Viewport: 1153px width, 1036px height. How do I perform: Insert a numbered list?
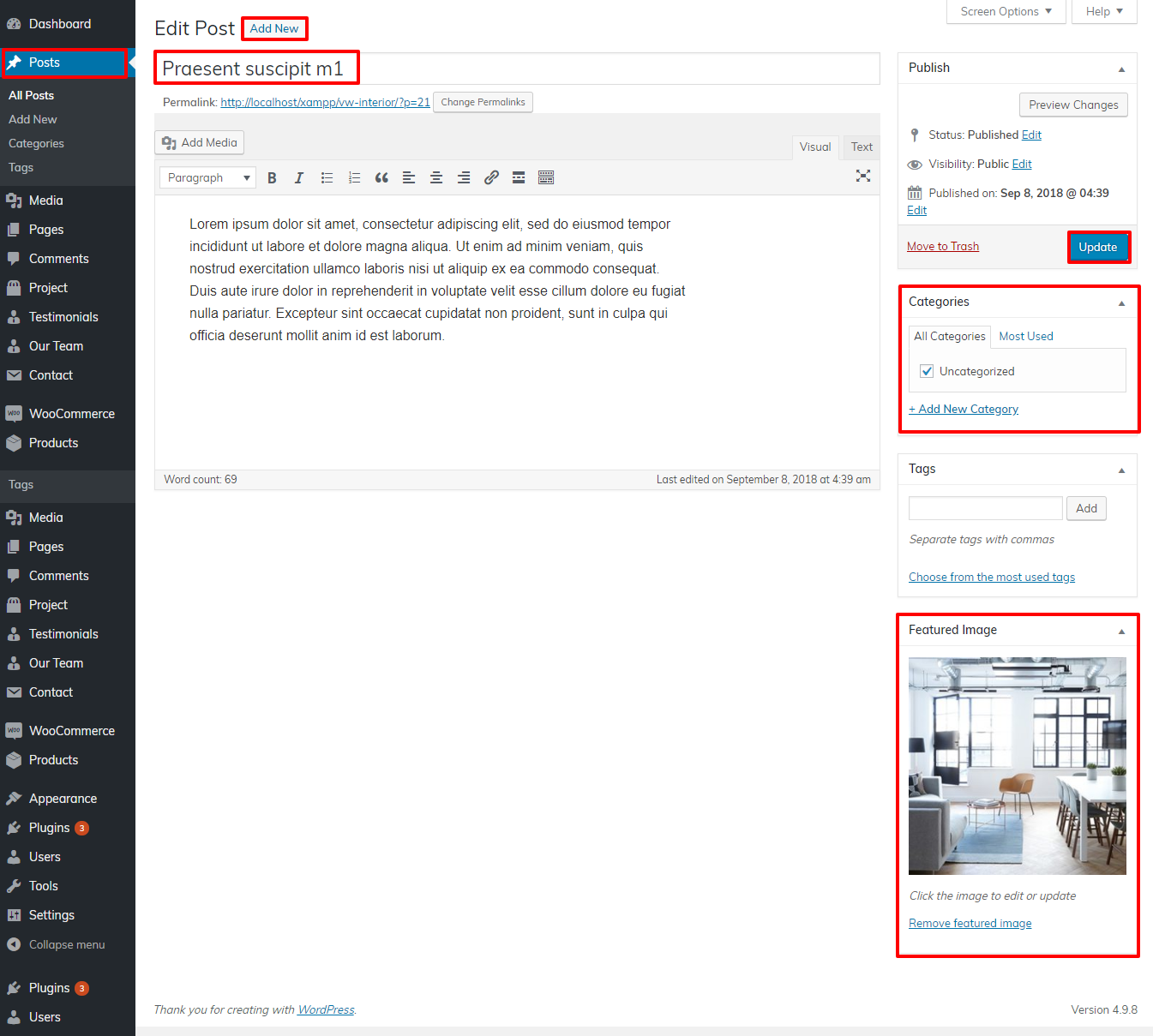tap(354, 177)
